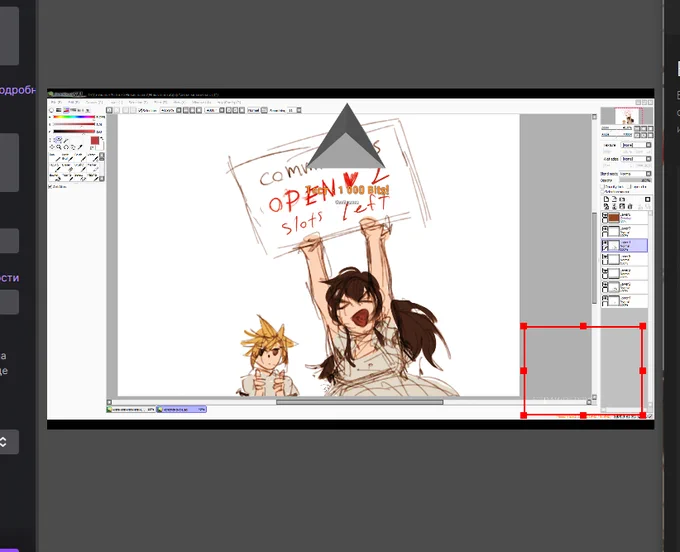
Task: Toggle the Selection checkbox in quick bar
Action: [x=140, y=110]
